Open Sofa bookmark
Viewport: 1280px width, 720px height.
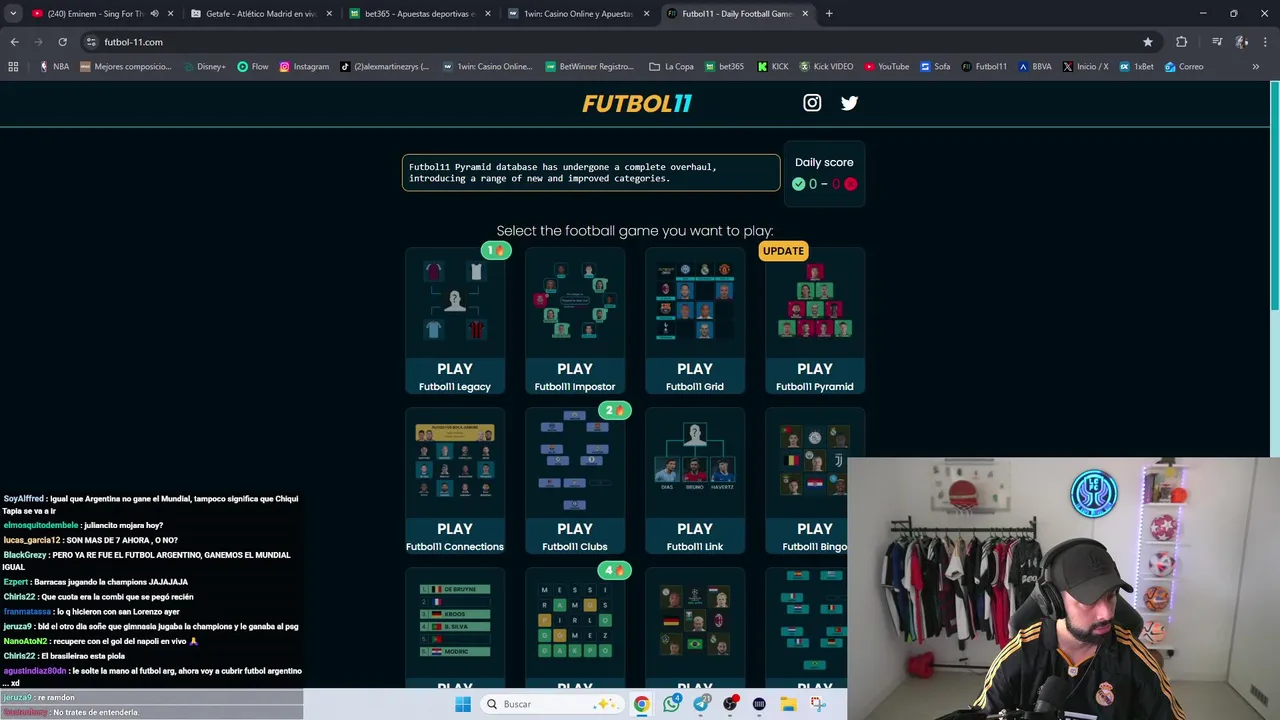click(x=935, y=67)
